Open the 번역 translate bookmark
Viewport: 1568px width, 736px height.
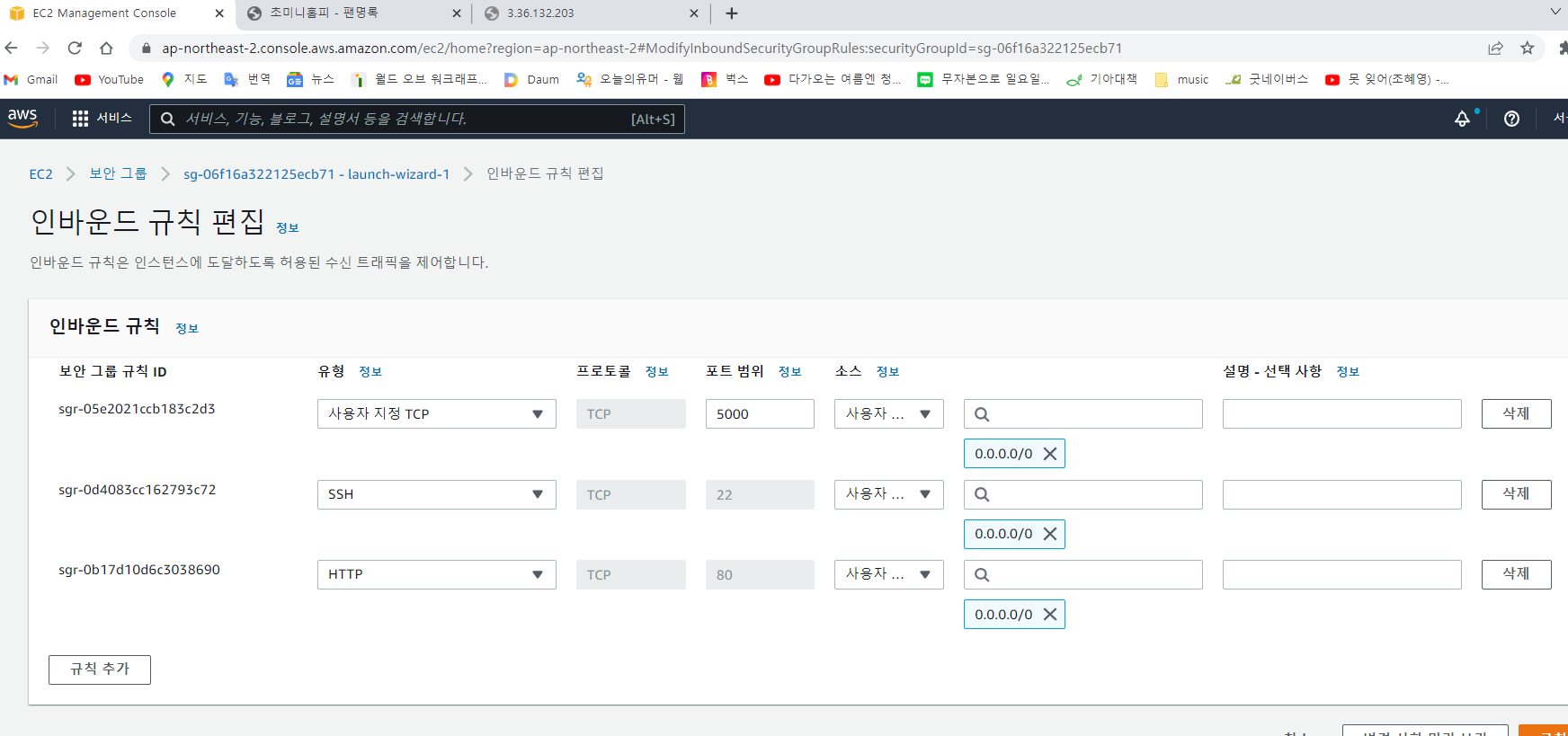point(247,79)
